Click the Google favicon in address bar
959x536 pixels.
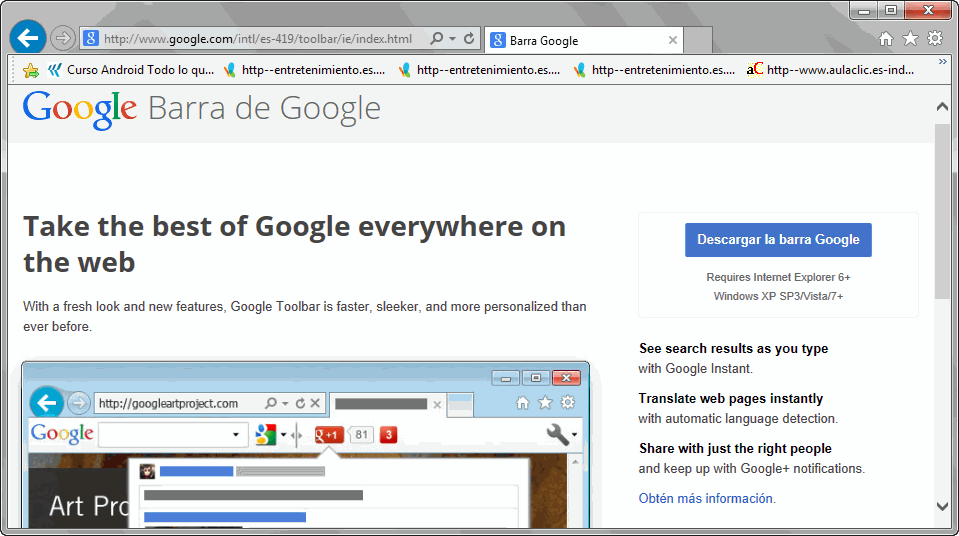pyautogui.click(x=91, y=39)
